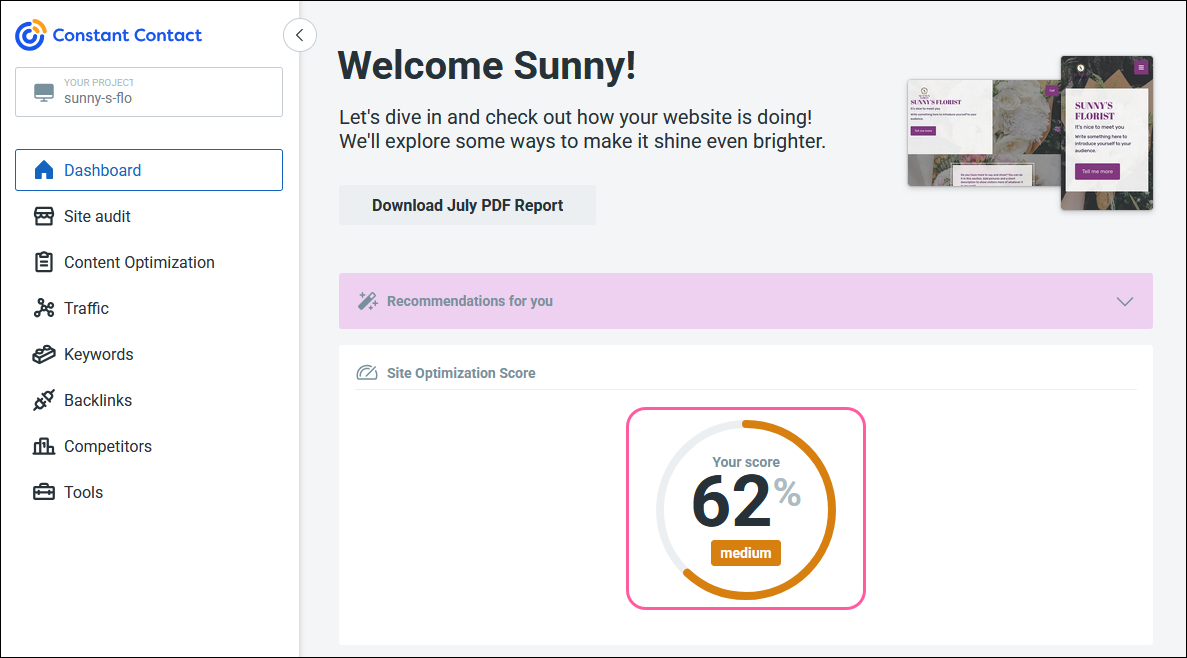The width and height of the screenshot is (1187, 658).
Task: Open the Keywords section
Action: 149,354
